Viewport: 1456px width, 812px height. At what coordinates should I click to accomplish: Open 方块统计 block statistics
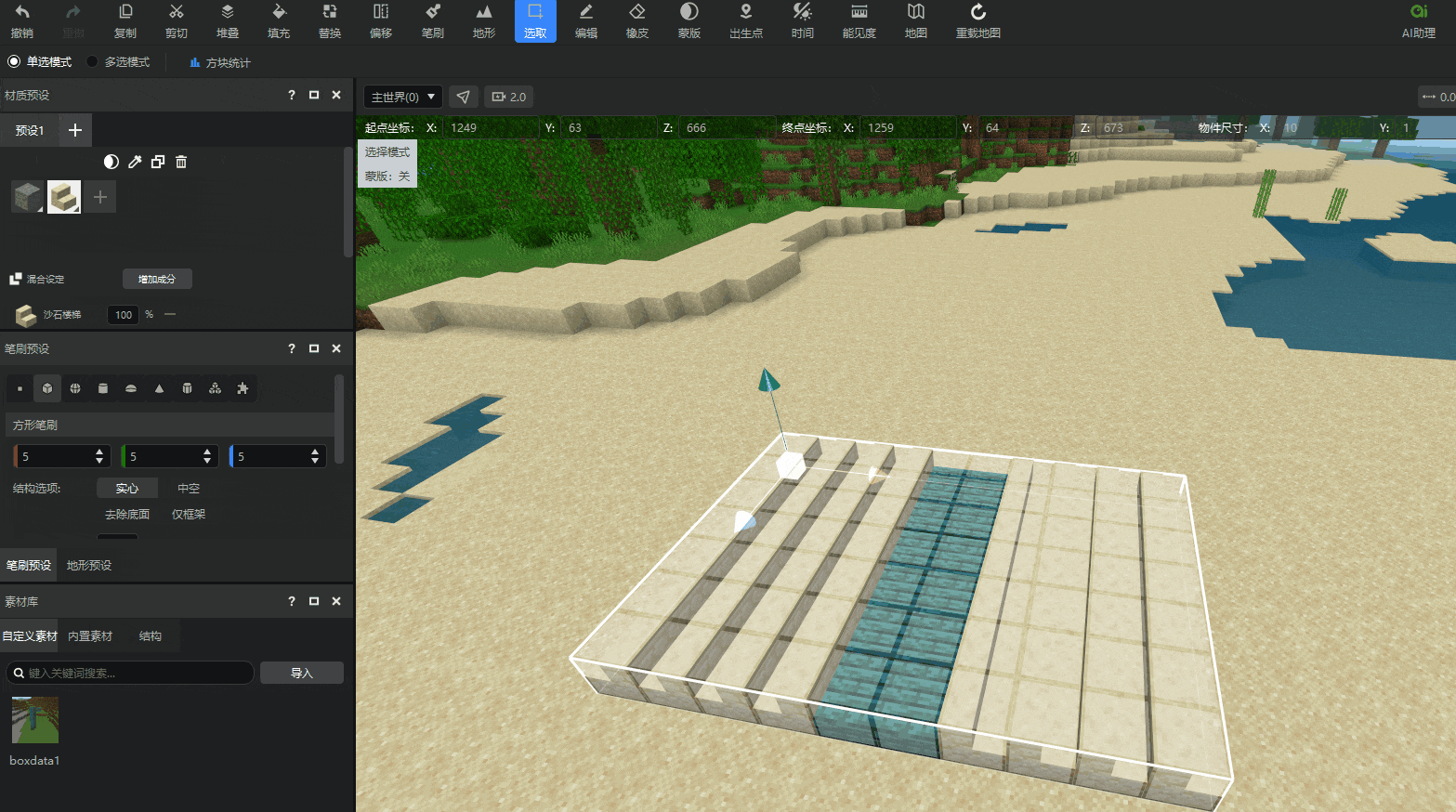[x=220, y=62]
